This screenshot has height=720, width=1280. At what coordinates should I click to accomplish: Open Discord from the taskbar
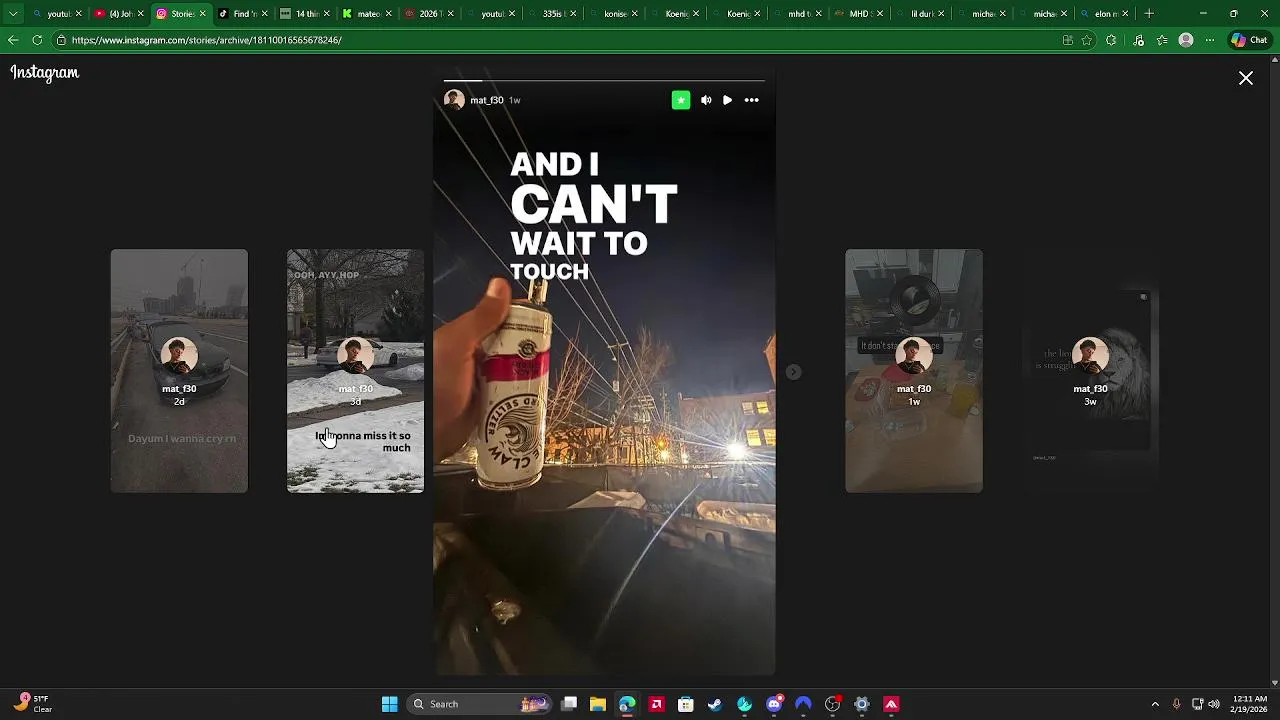(774, 704)
